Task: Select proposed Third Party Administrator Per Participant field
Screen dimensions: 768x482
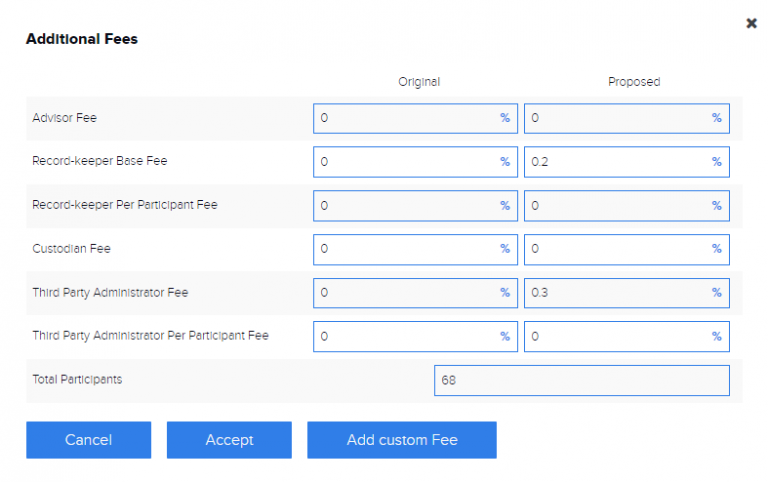Action: pyautogui.click(x=615, y=337)
